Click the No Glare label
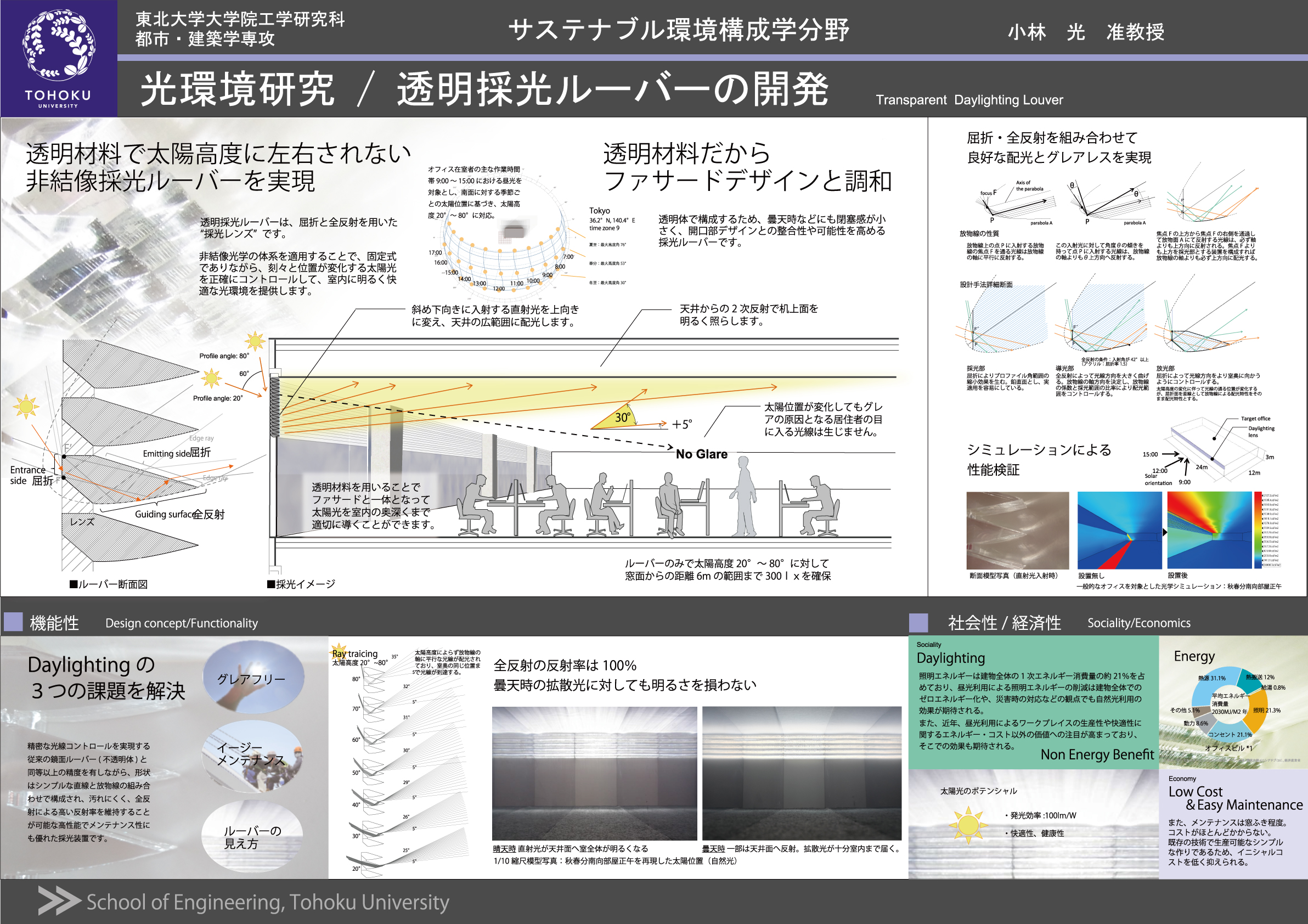Image resolution: width=1308 pixels, height=924 pixels. coord(701,454)
